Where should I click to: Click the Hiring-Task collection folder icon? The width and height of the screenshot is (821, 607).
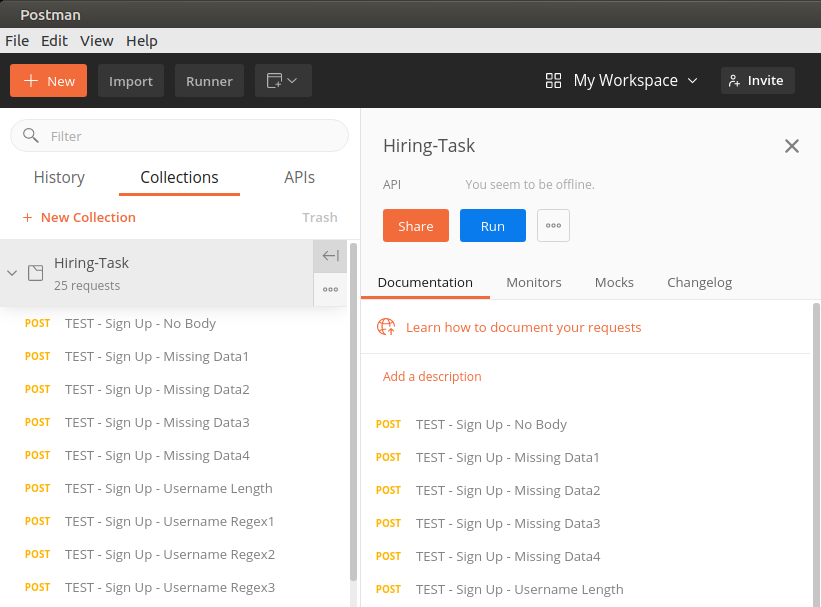point(36,273)
